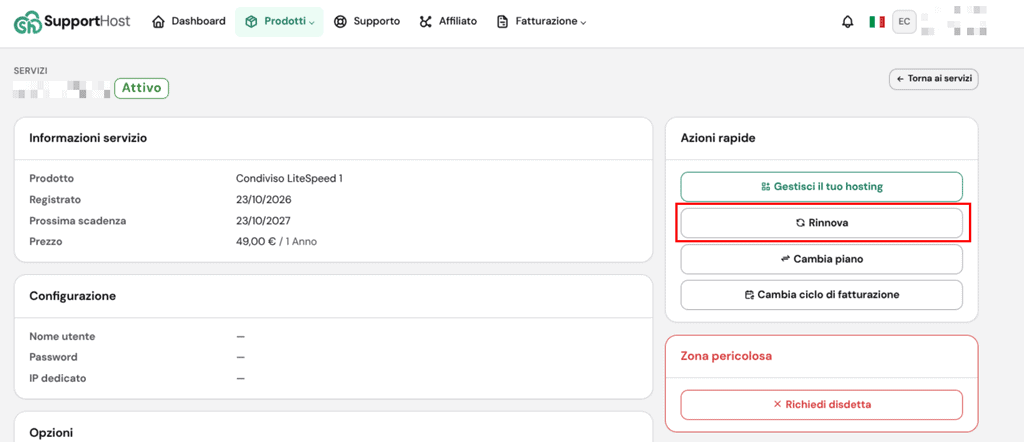Click the Italian flag language icon
The width and height of the screenshot is (1024, 442).
click(x=876, y=22)
